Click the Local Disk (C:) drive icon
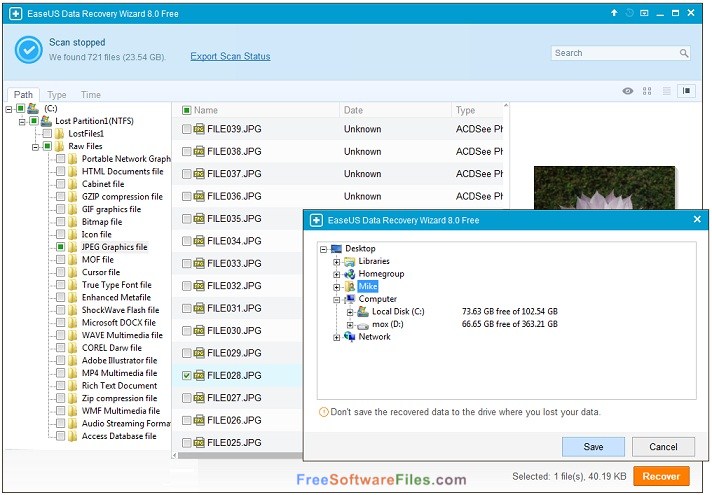 click(x=363, y=311)
